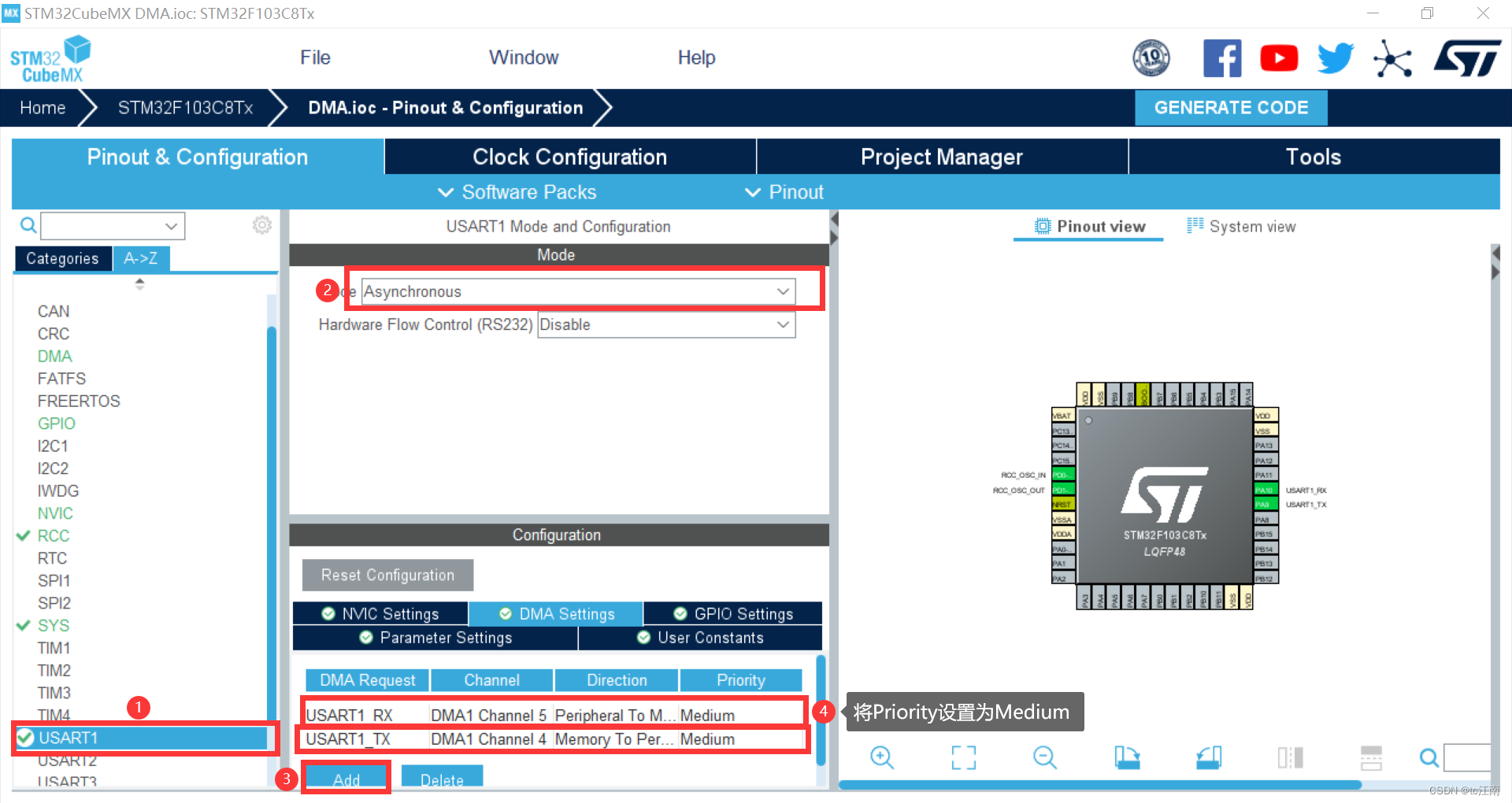Open the NVIC Settings tab
Image resolution: width=1512 pixels, height=803 pixels.
380,613
